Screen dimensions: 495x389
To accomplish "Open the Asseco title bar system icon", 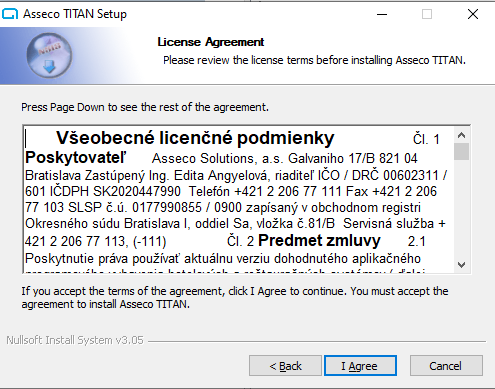I will point(10,14).
